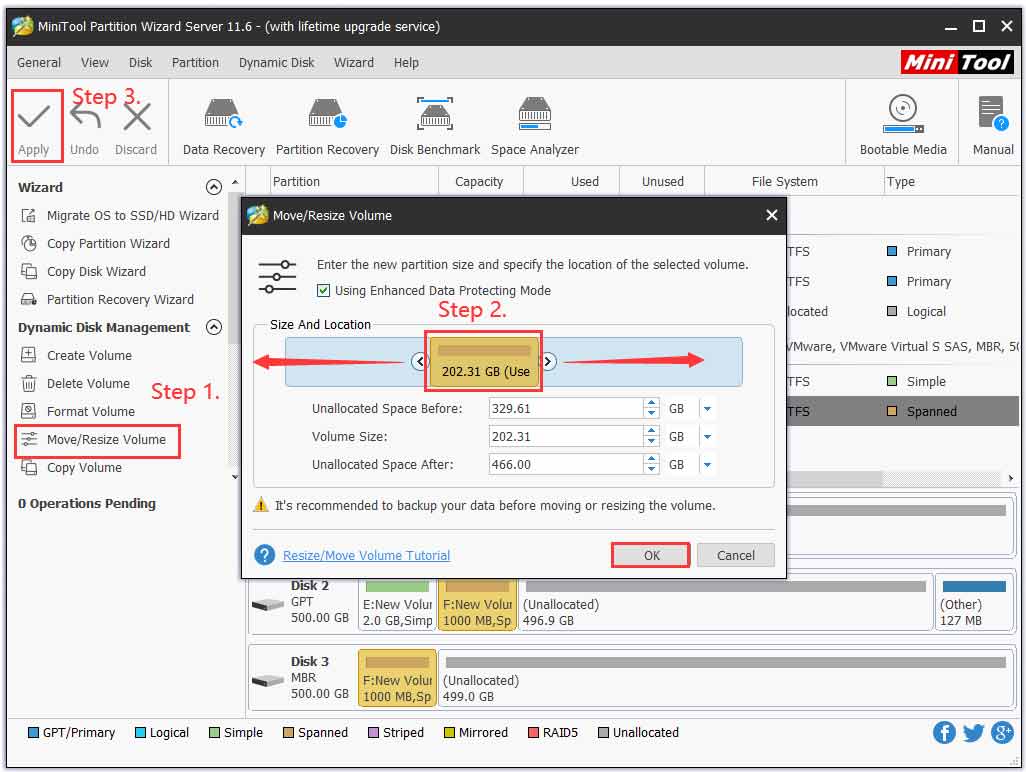The width and height of the screenshot is (1026, 772).
Task: Select the 499.0 GB unallocated space on Disk 3
Action: (726, 679)
